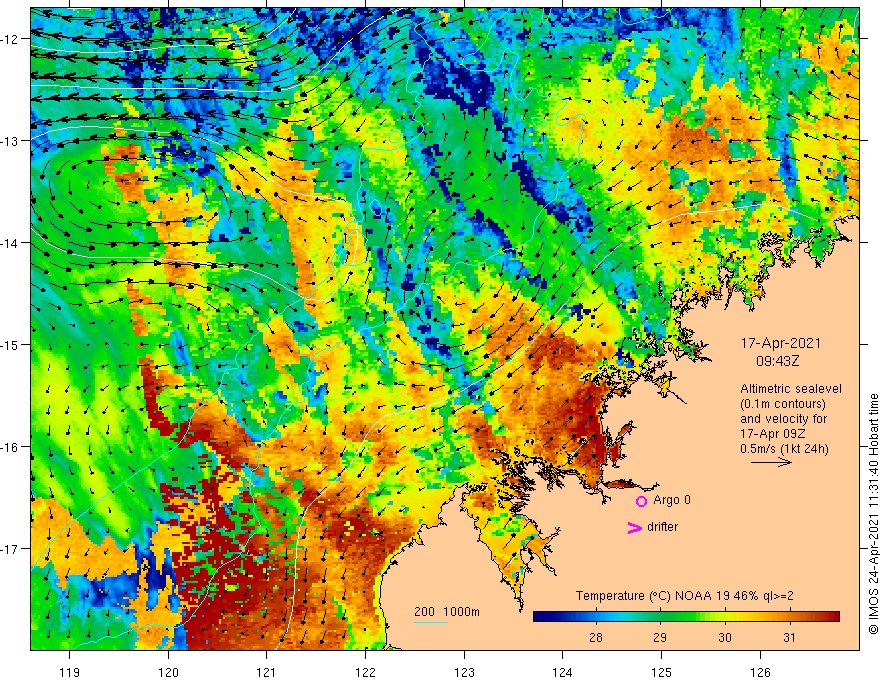880x680 pixels.
Task: Click the 0.5m/s velocity reference arrow
Action: click(x=771, y=462)
